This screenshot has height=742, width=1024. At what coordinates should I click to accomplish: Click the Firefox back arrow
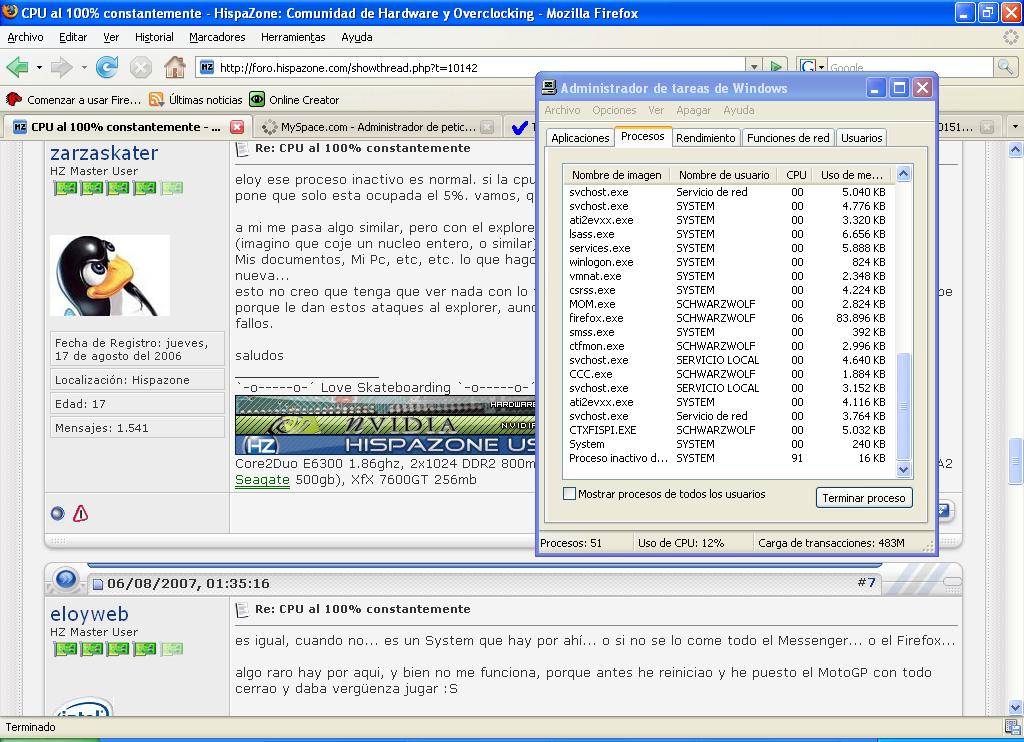tap(17, 68)
